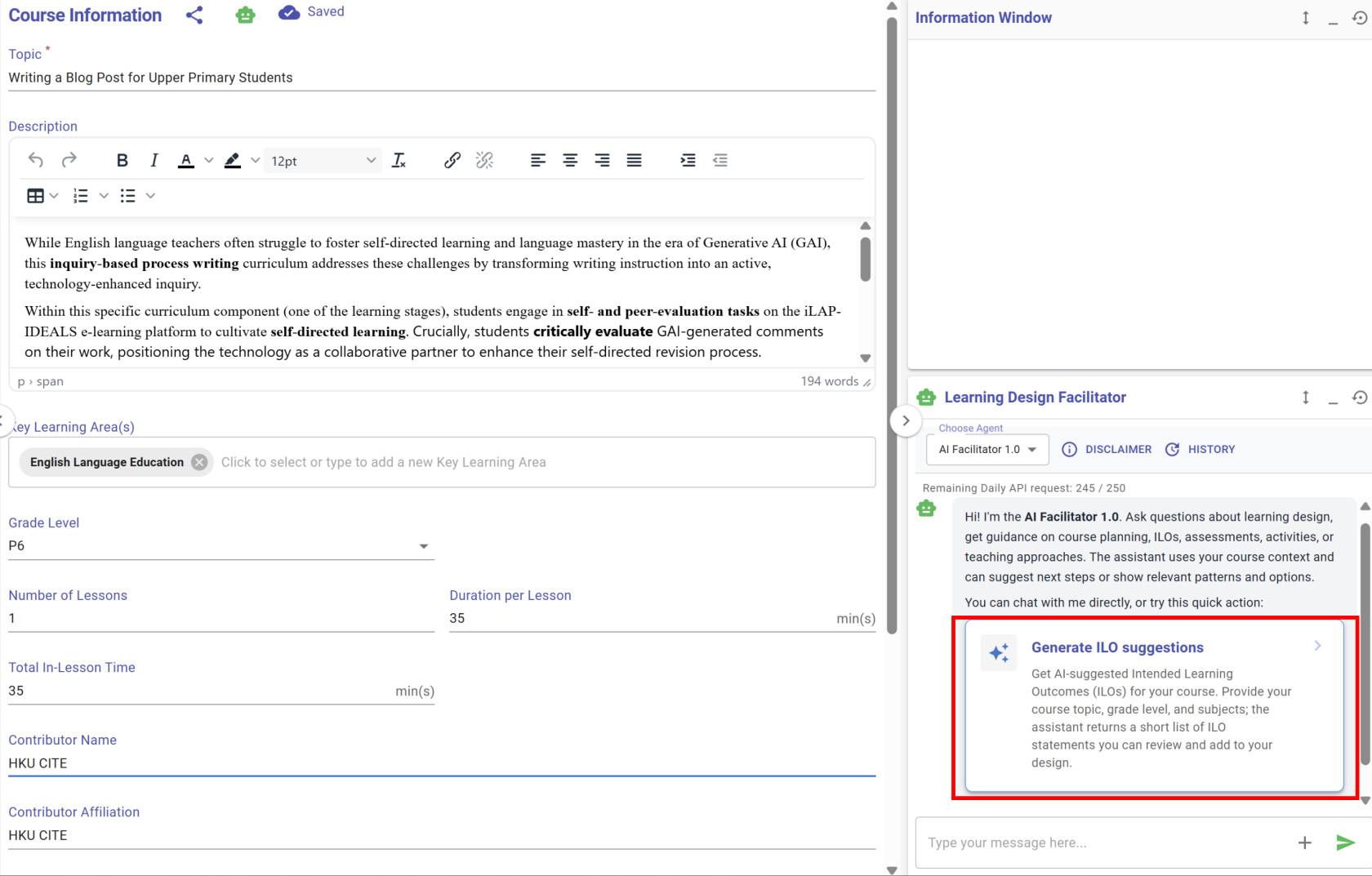Click the description editor scrollbar thumb
This screenshot has width=1372, height=876.
[866, 259]
